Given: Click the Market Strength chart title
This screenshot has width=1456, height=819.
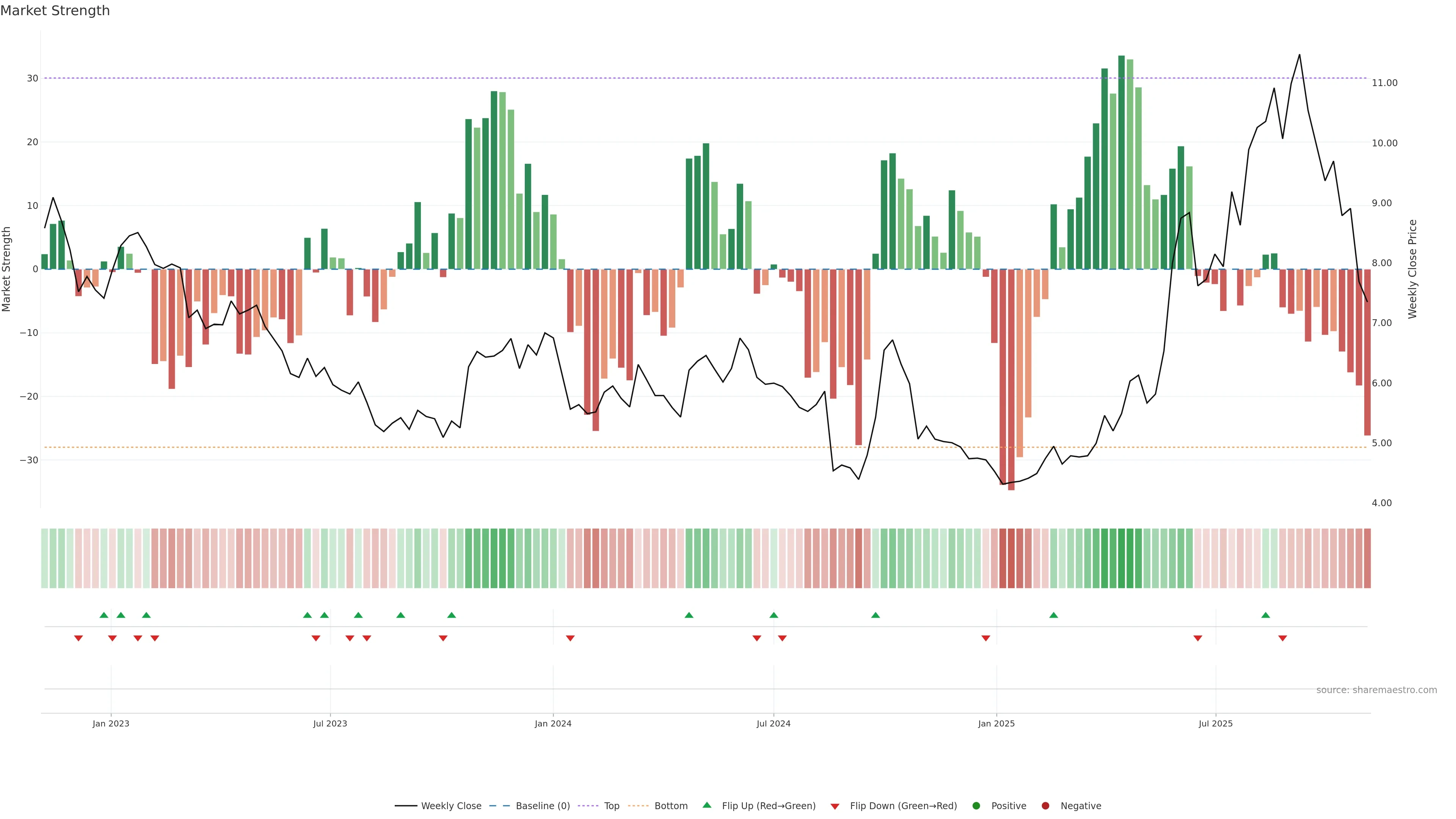Looking at the screenshot, I should click(x=55, y=11).
